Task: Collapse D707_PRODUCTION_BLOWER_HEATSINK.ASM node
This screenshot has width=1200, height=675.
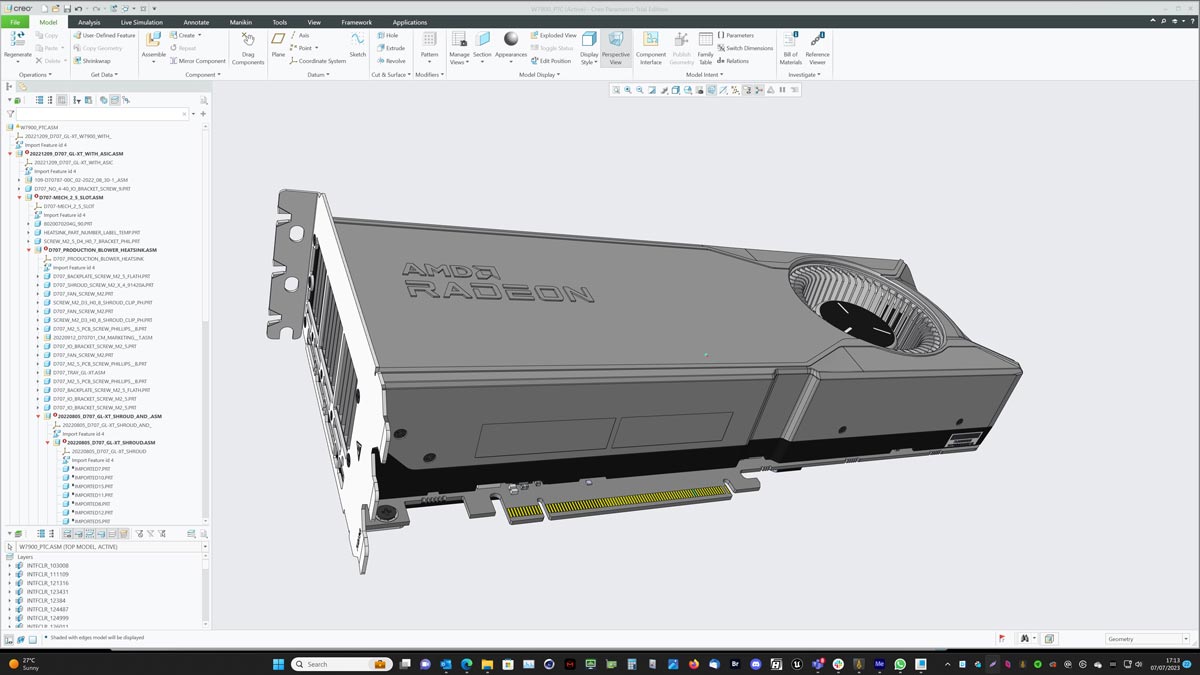Action: (29, 250)
